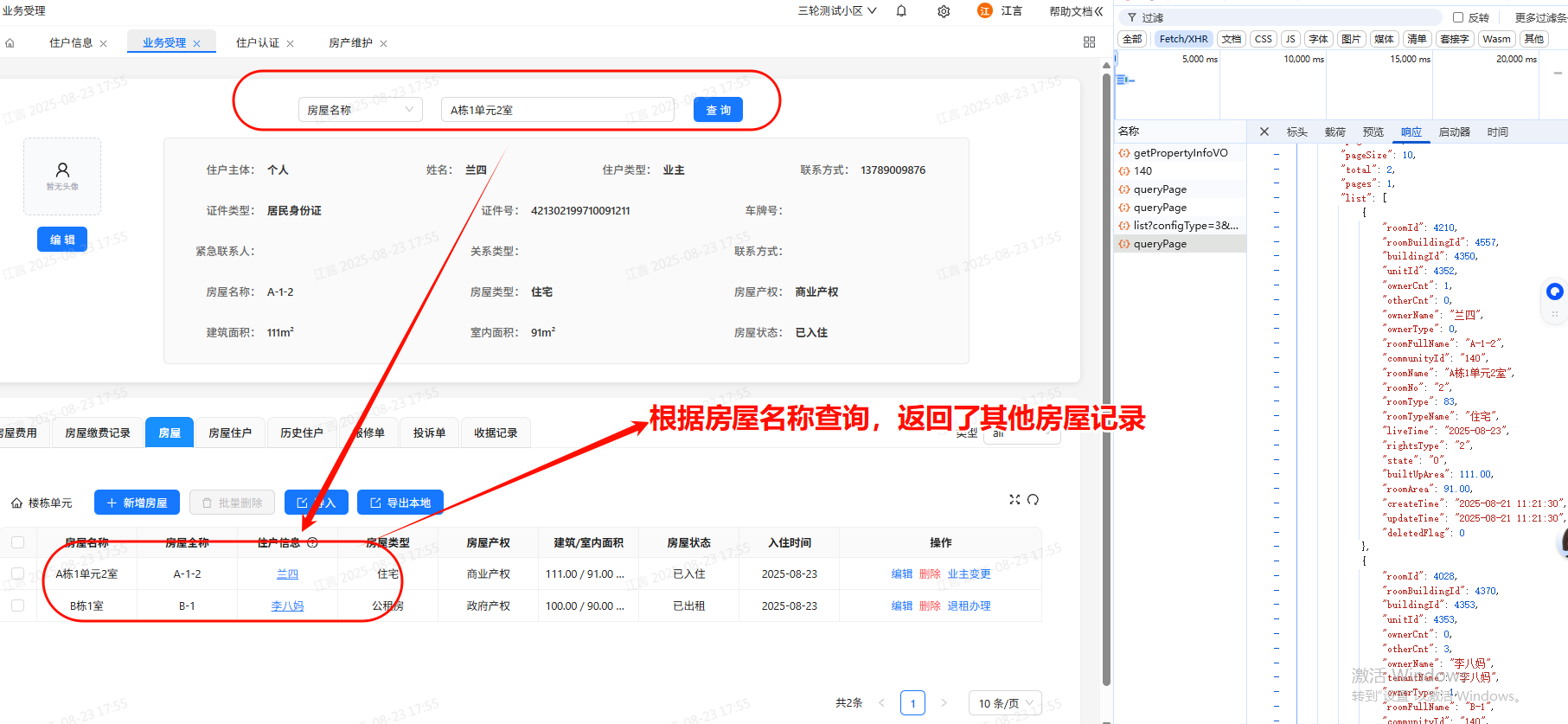Open the 兰四 resident link
Viewport: 1568px width, 724px height.
287,574
